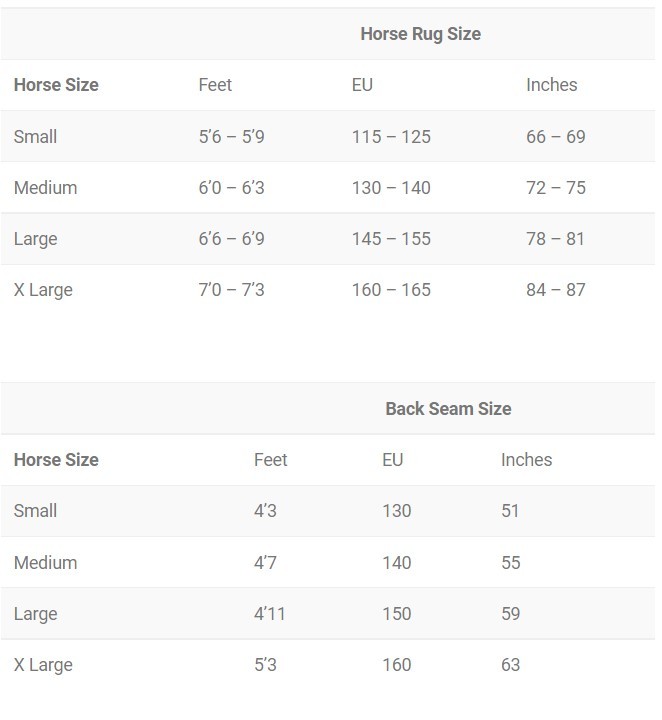Image resolution: width=662 pixels, height=720 pixels.
Task: Click the 78 – 81 inches value
Action: click(555, 239)
